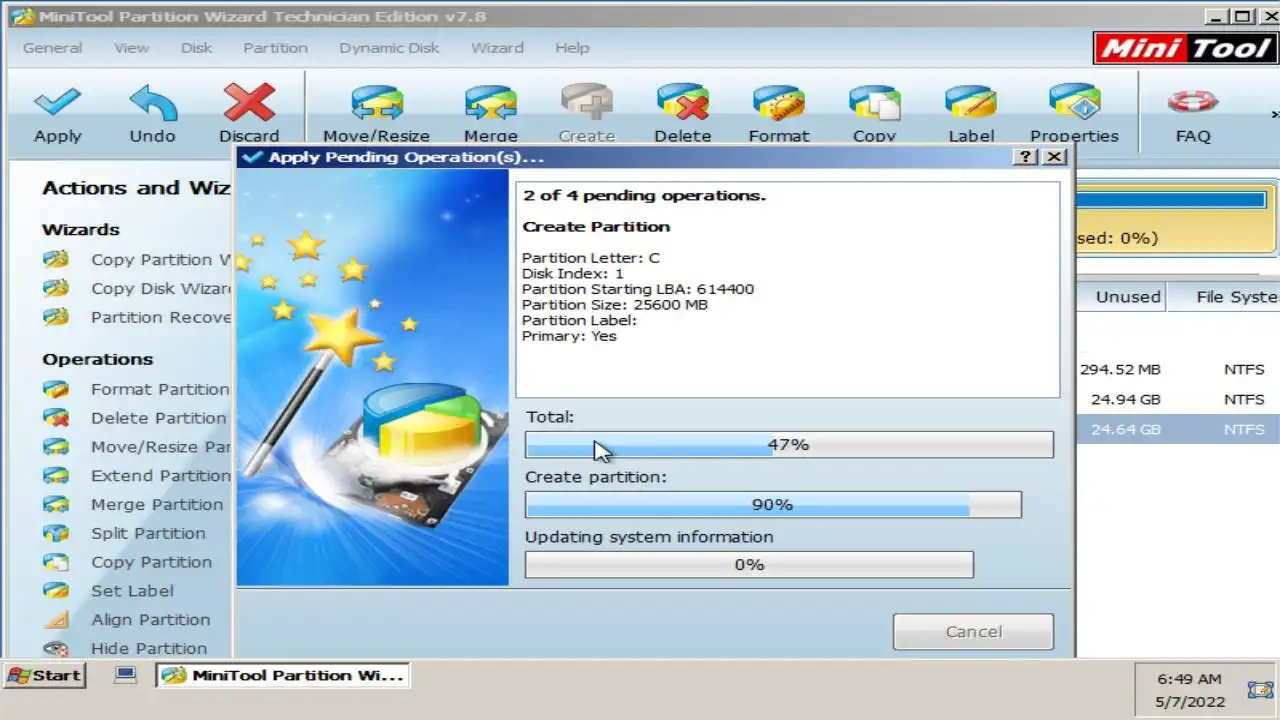Click the system tray network icon
The height and width of the screenshot is (720, 1280).
[1260, 690]
